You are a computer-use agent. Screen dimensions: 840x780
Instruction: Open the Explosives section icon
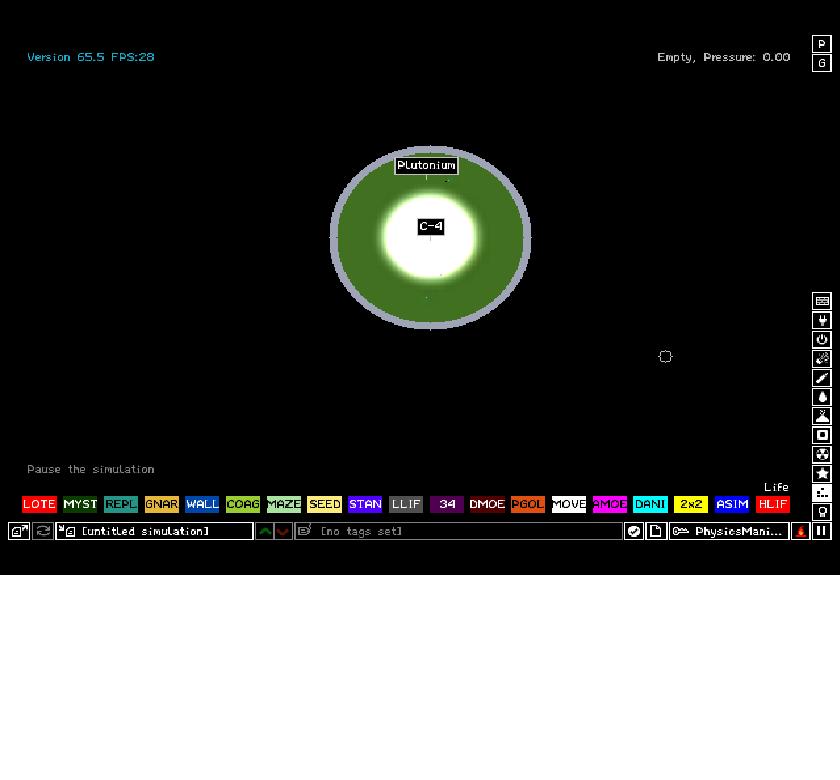coord(822,358)
